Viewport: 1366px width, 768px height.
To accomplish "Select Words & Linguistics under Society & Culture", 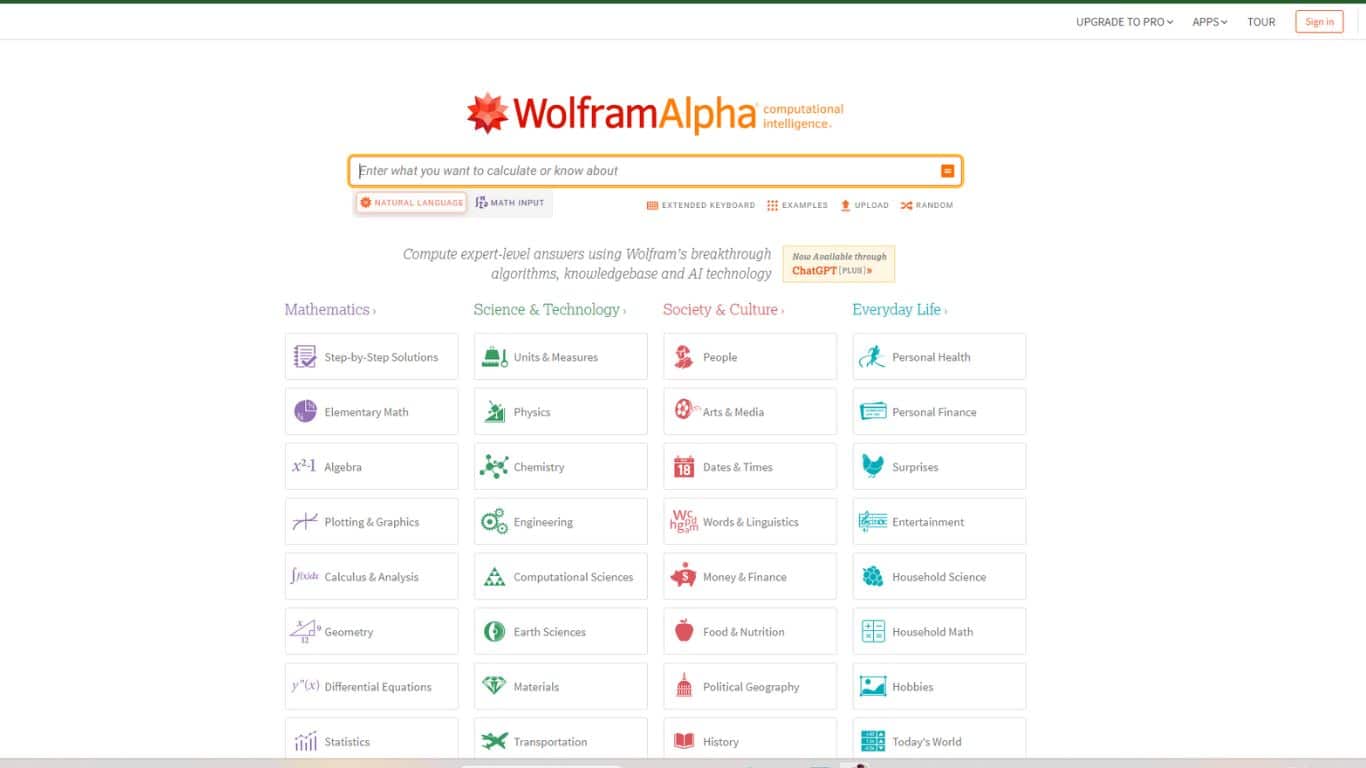I will (749, 521).
